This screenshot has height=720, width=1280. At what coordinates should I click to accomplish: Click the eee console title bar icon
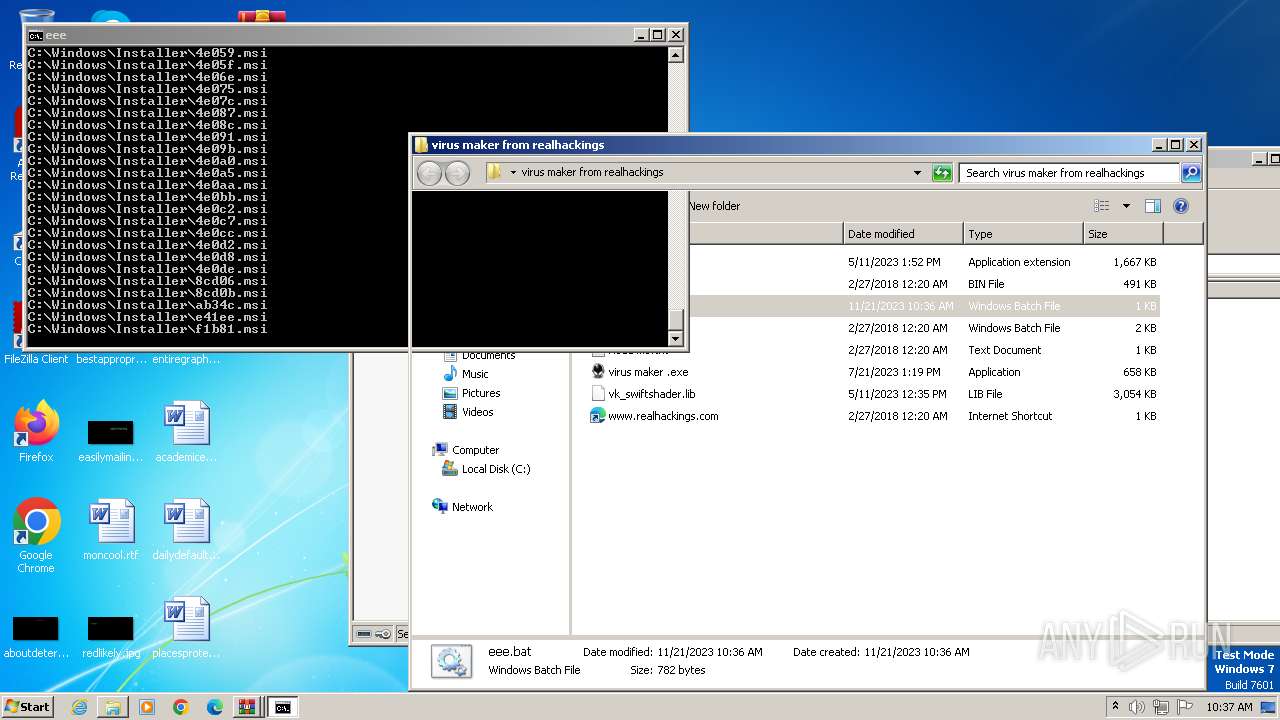[x=36, y=35]
